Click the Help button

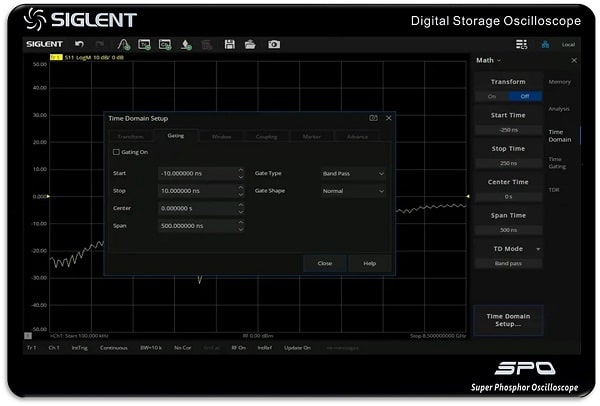pyautogui.click(x=370, y=263)
